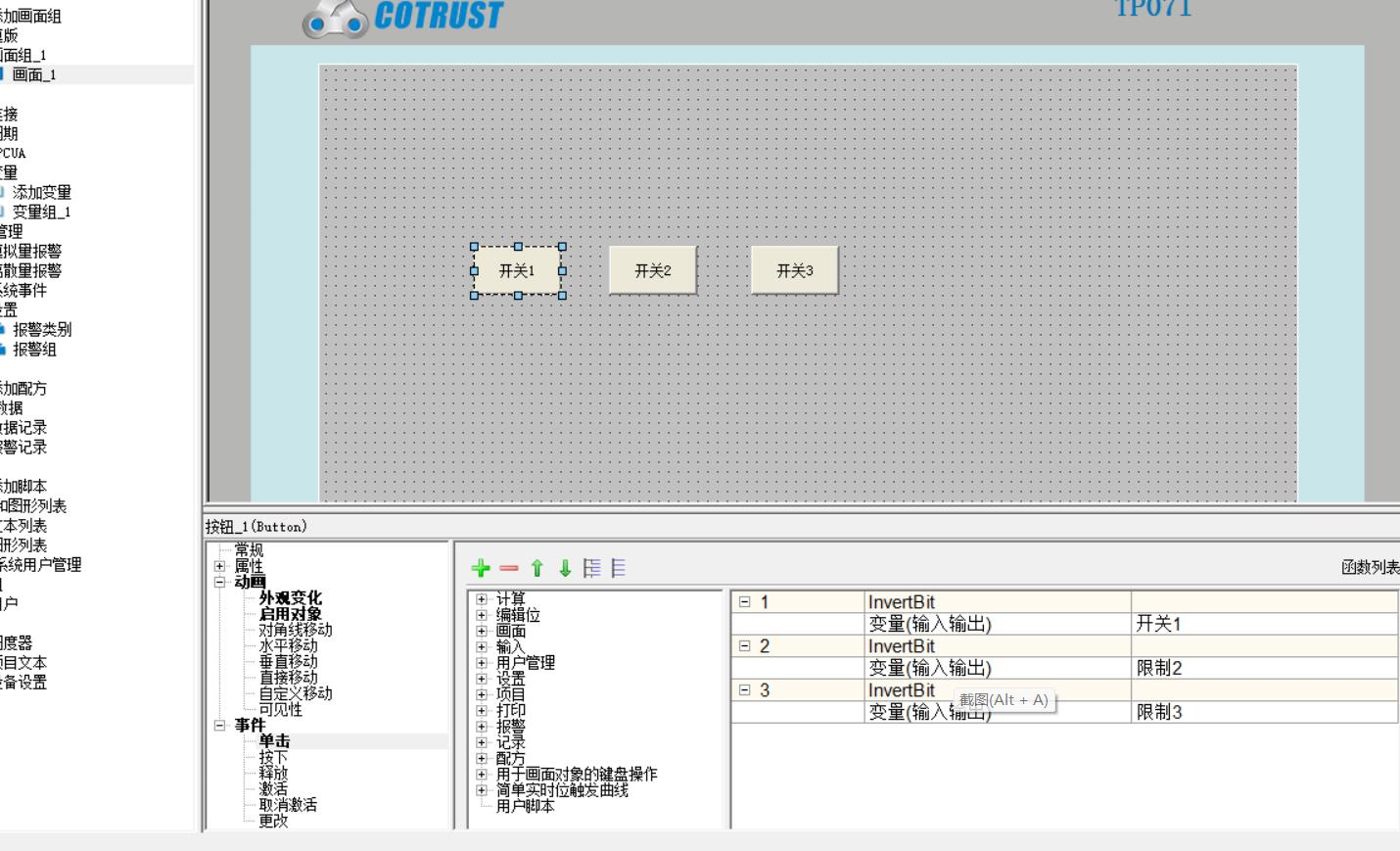Select the 按下 event
1400x851 pixels.
point(273,757)
